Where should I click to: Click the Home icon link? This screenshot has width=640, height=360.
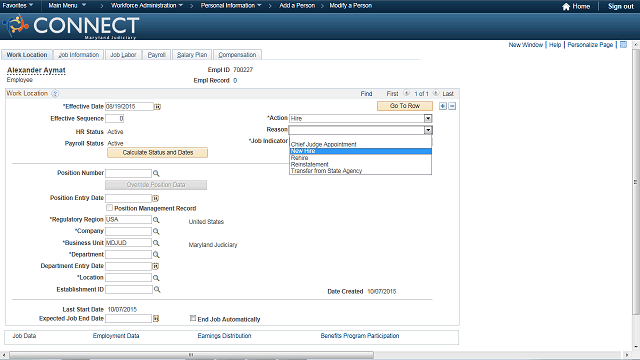point(576,6)
